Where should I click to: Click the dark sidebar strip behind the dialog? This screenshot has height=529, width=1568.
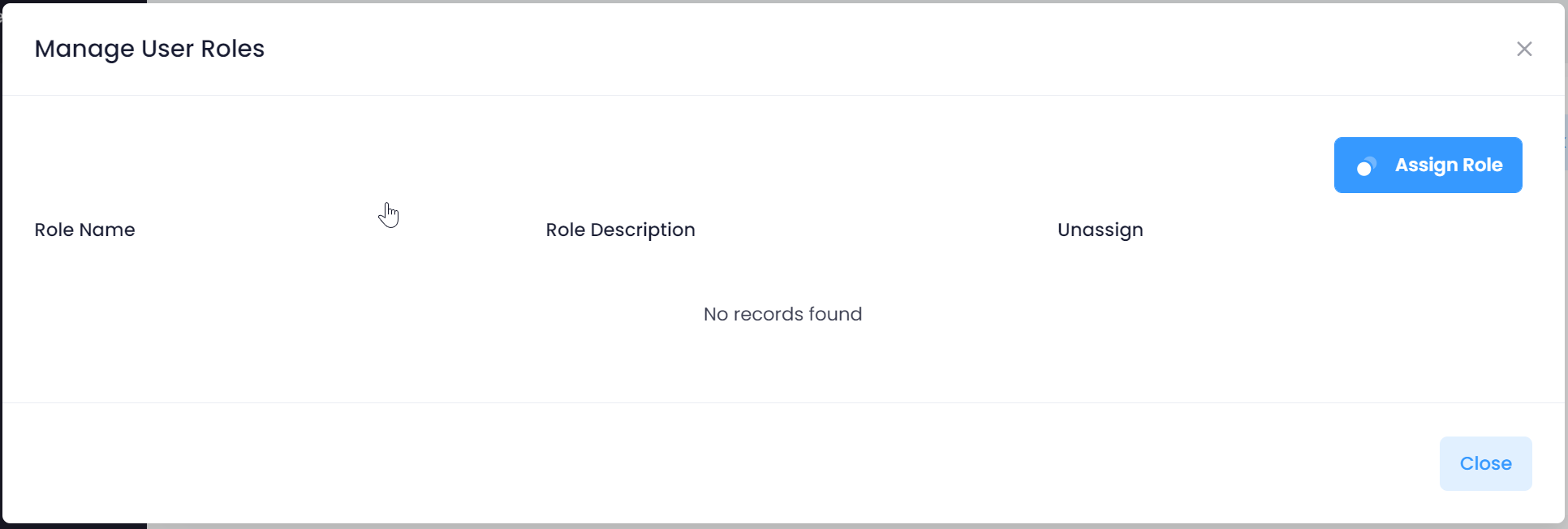[x=73, y=526]
